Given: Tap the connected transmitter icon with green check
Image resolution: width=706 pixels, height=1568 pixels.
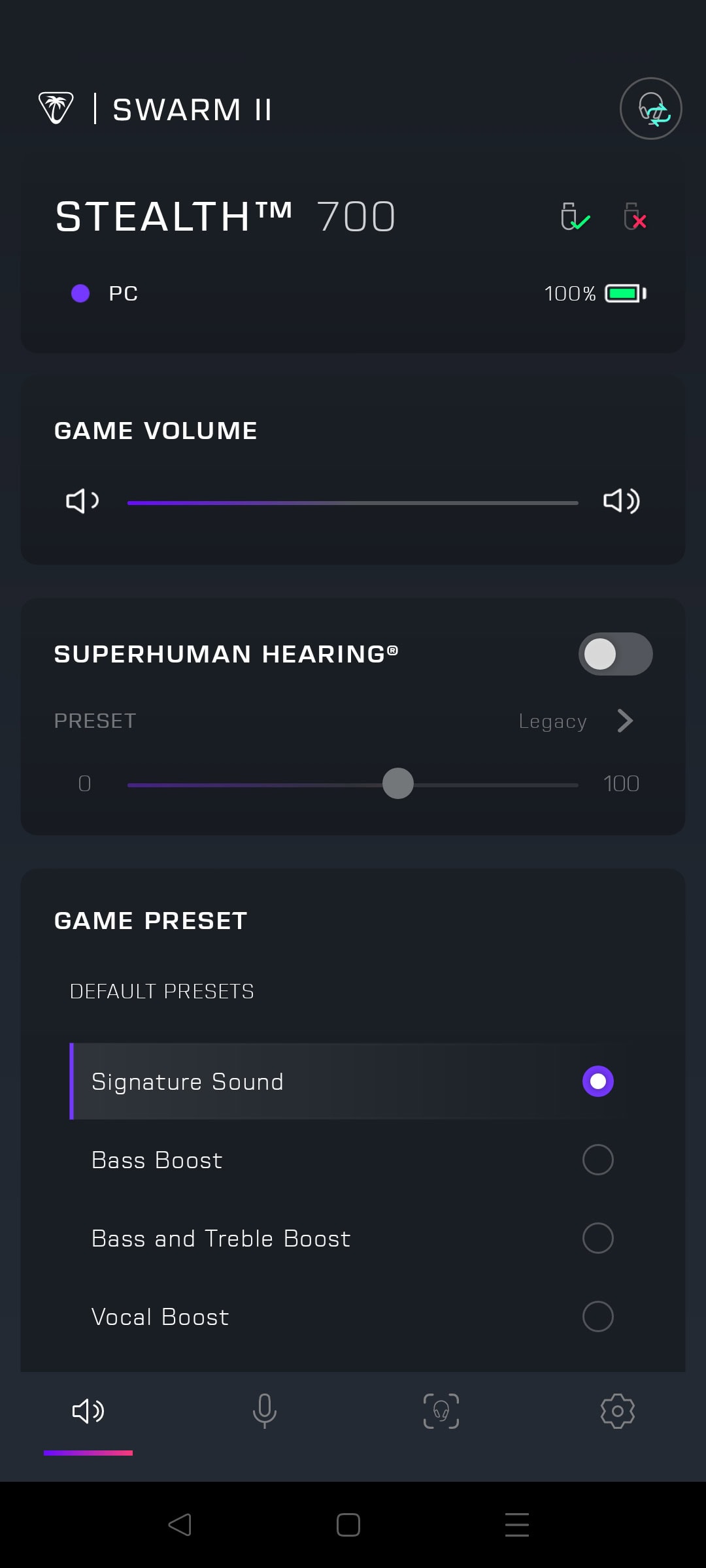Looking at the screenshot, I should (575, 217).
